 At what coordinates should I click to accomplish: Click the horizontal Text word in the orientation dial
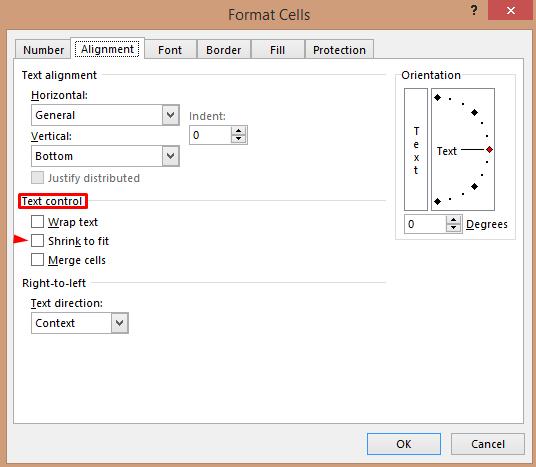coord(446,151)
